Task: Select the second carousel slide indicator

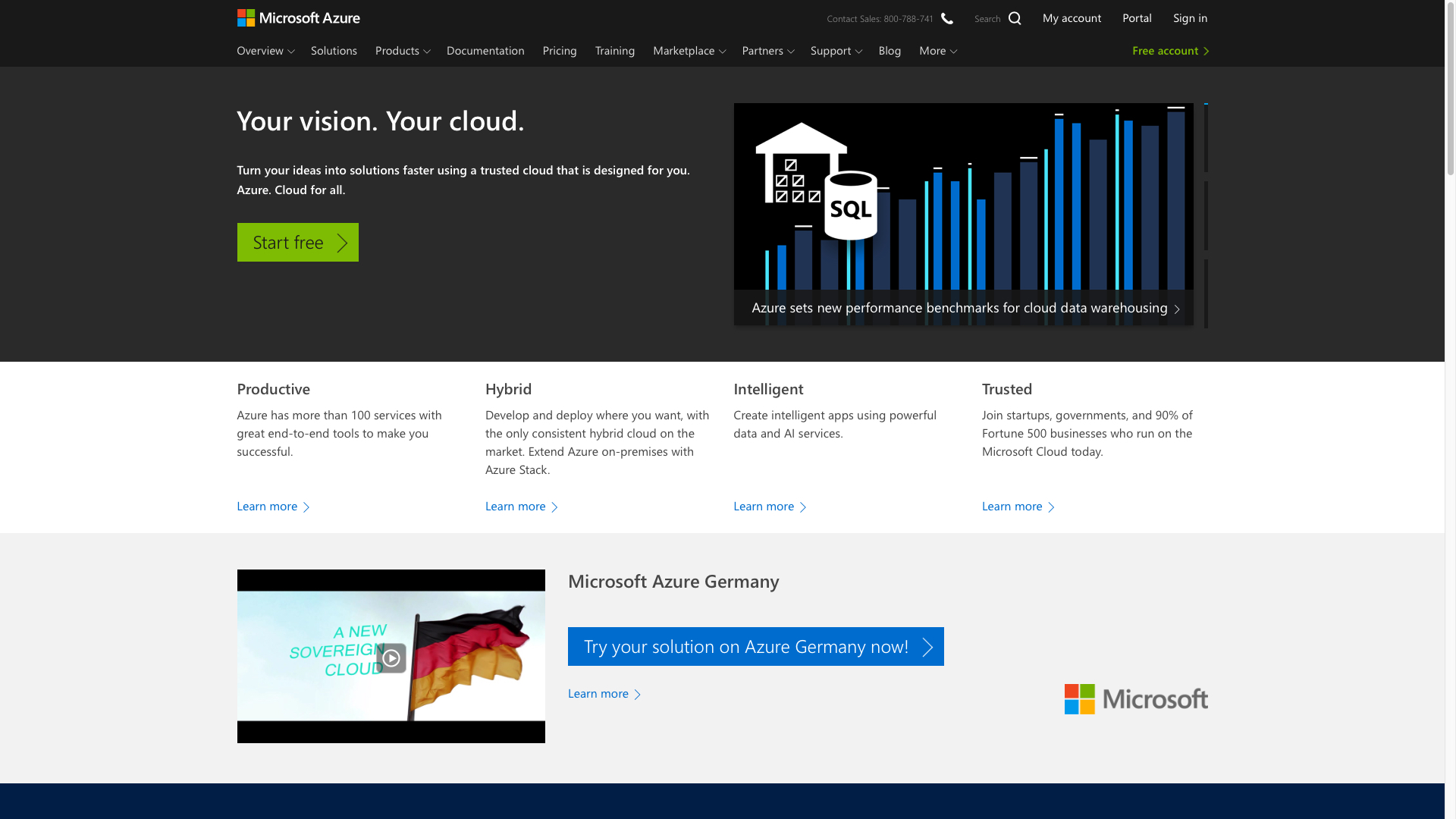Action: (1206, 215)
